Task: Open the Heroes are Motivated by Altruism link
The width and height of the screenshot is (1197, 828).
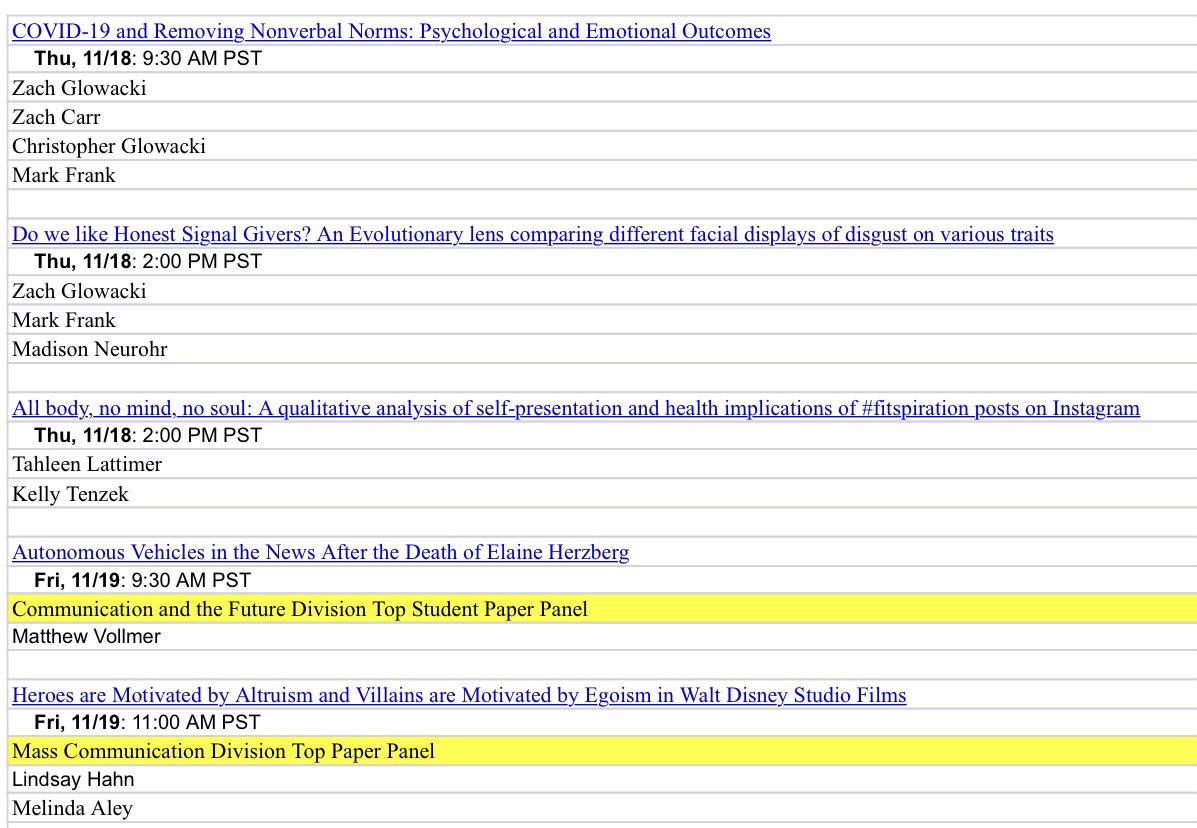Action: [459, 695]
